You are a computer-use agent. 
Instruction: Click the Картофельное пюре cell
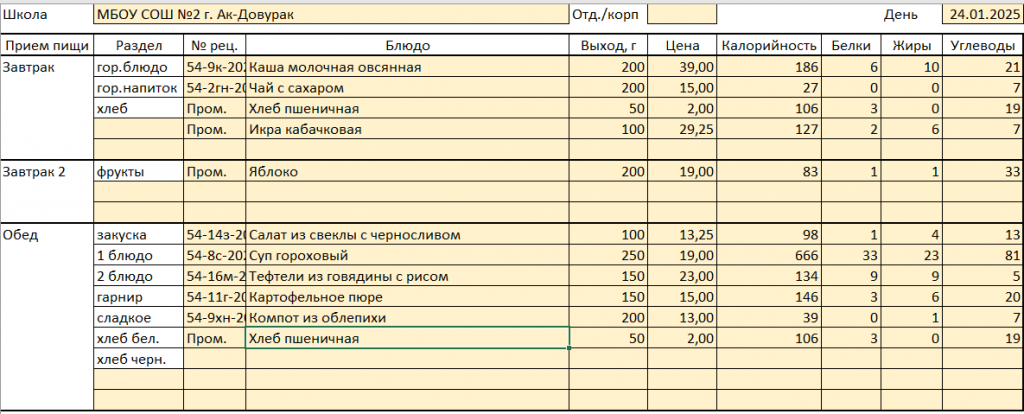tap(407, 298)
